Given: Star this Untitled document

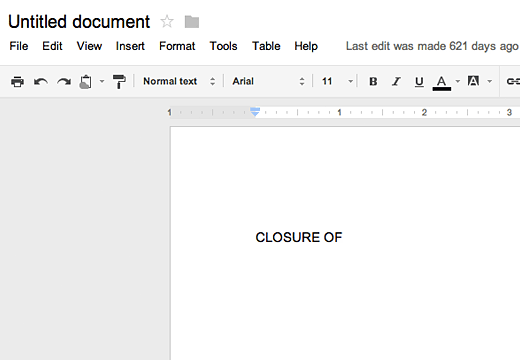Looking at the screenshot, I should tap(167, 22).
